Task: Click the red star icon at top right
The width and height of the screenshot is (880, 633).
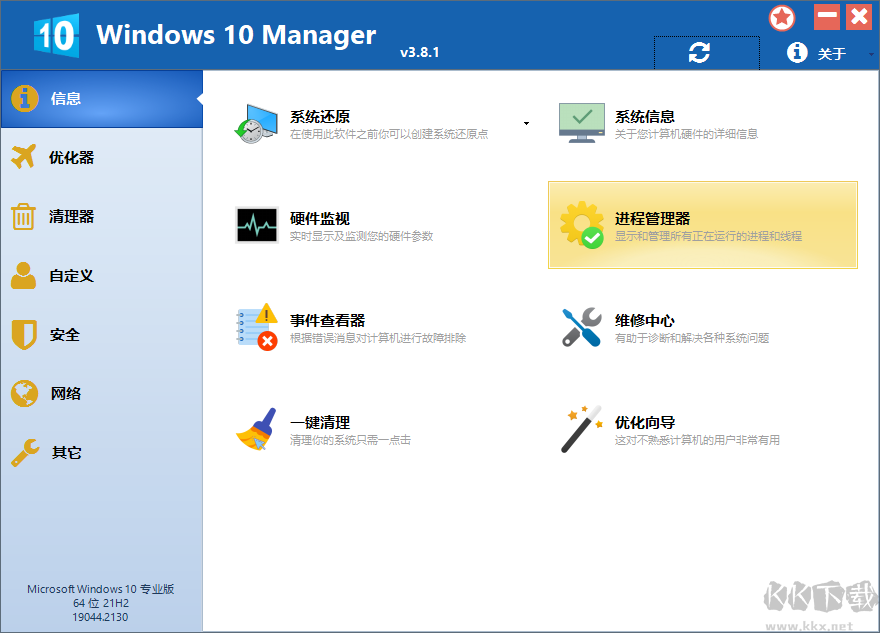Action: [782, 17]
